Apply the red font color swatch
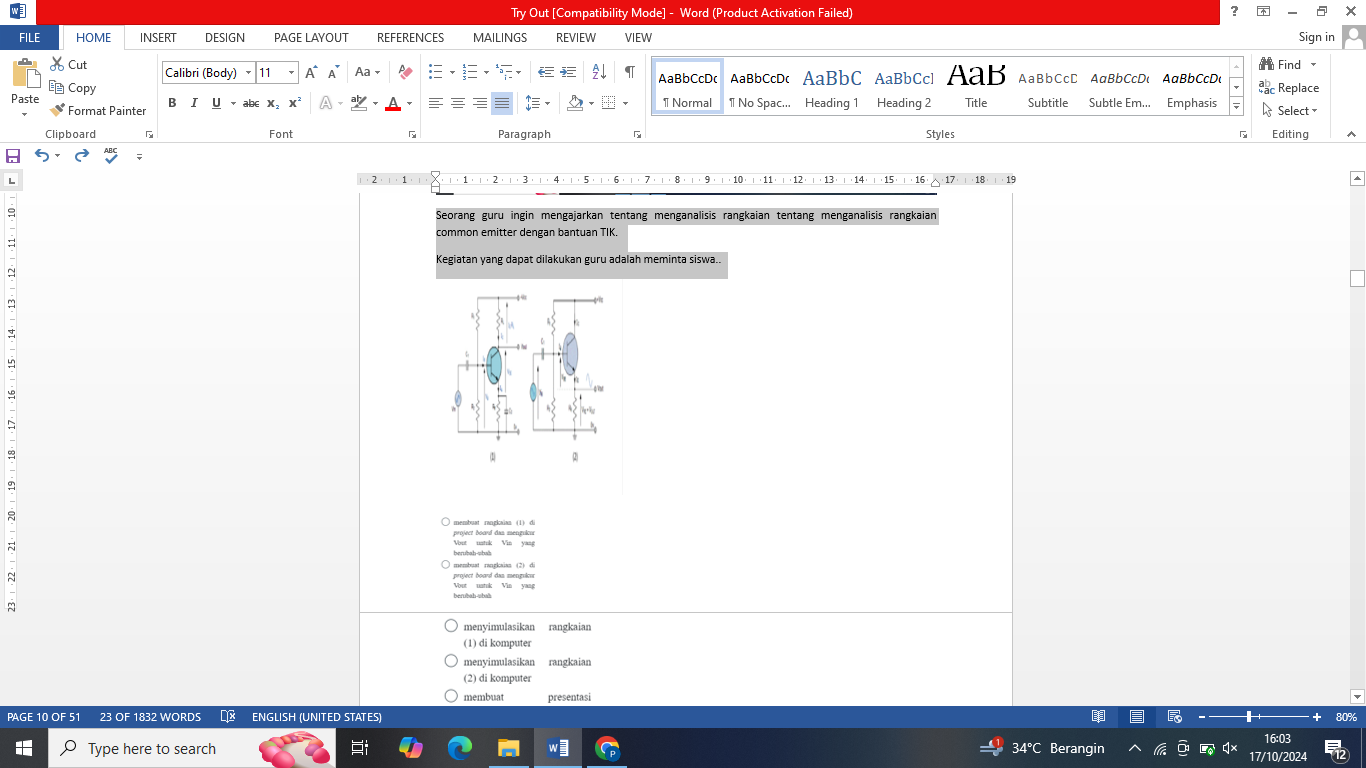1366x768 pixels. coord(393,103)
